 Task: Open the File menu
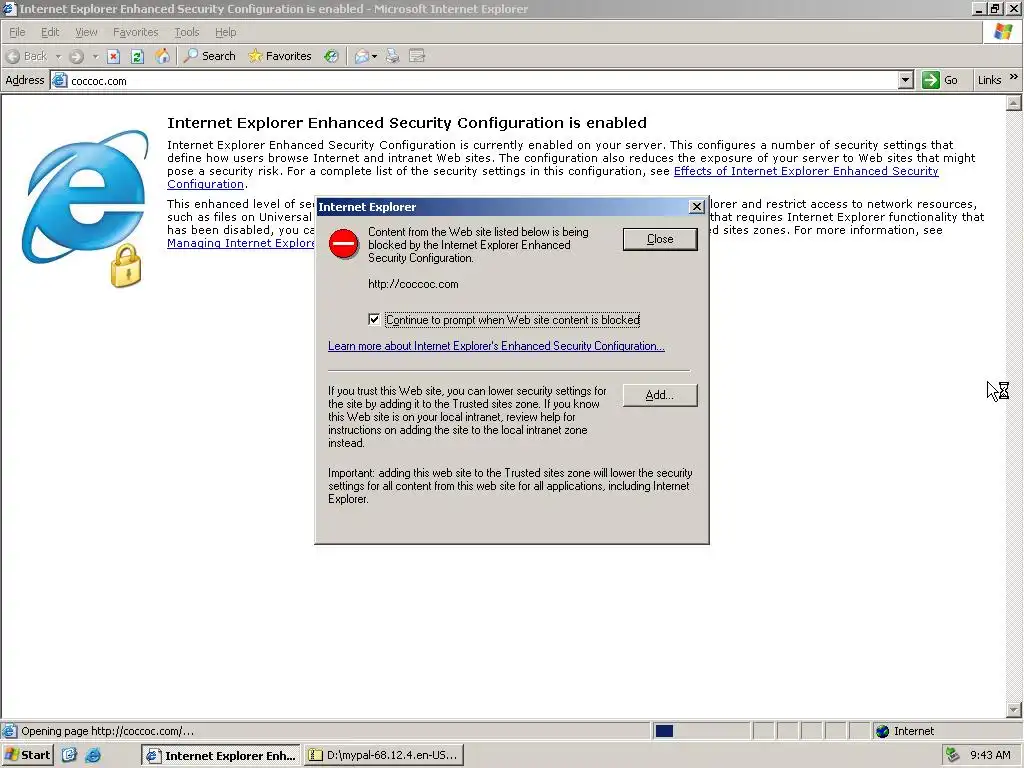(x=17, y=32)
